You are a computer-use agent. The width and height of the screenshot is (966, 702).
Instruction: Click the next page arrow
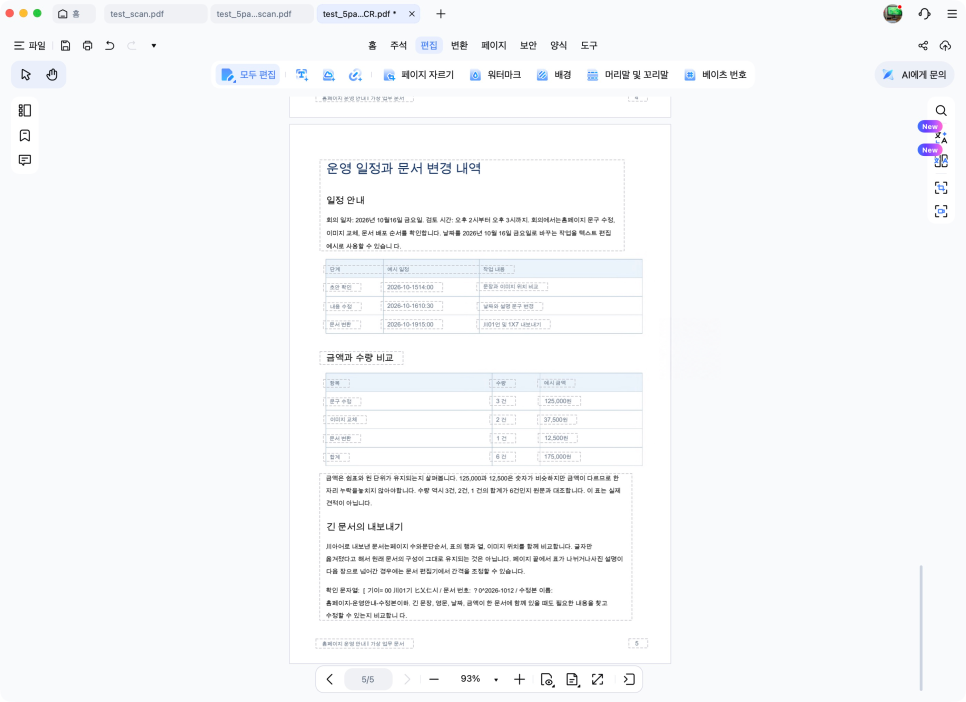pos(407,679)
